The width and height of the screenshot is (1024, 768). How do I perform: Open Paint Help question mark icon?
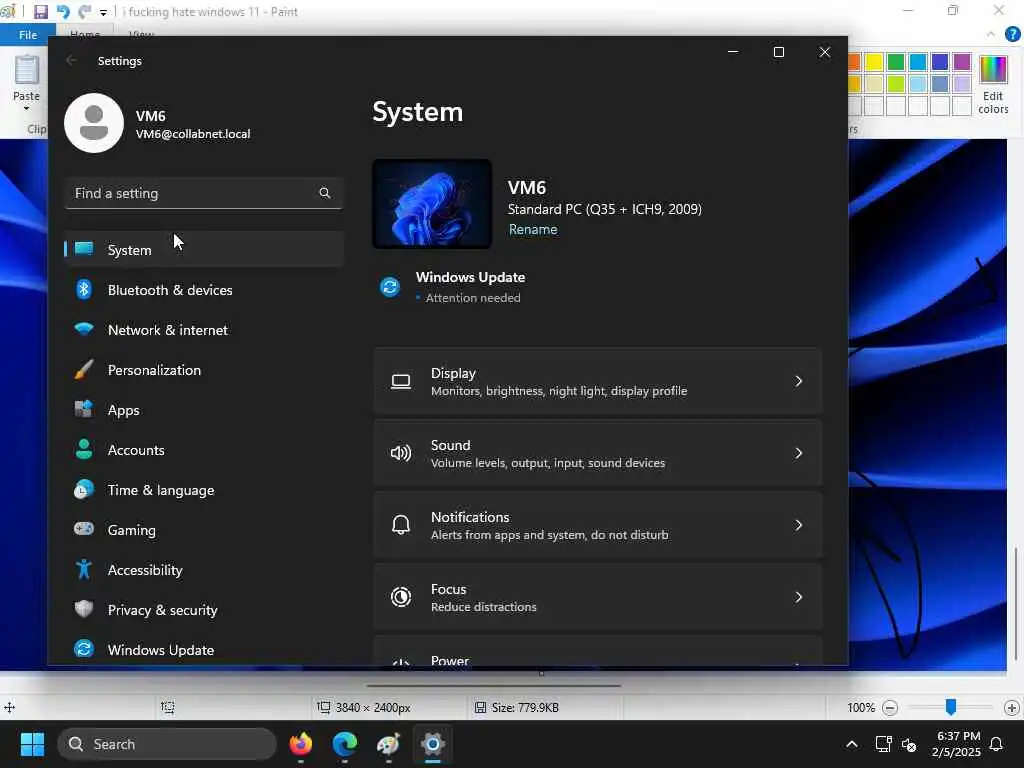[1013, 34]
